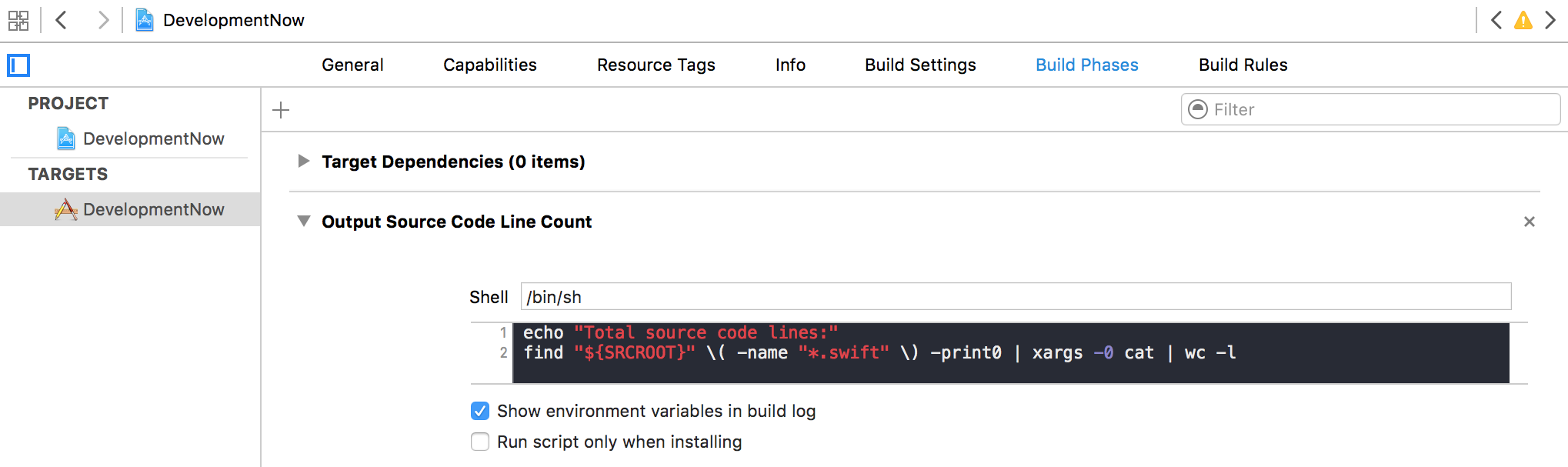Viewport: 1568px width, 467px height.
Task: Open the related items grid menu
Action: pos(18,20)
